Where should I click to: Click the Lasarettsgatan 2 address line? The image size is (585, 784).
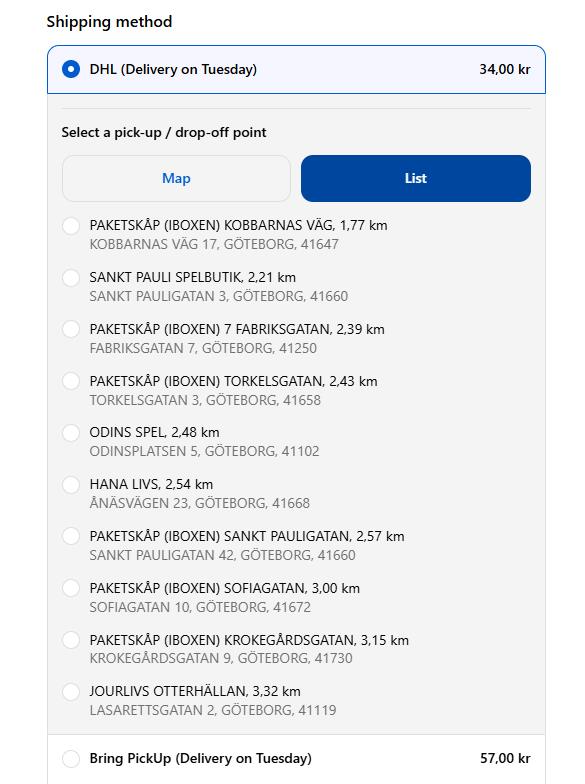213,710
